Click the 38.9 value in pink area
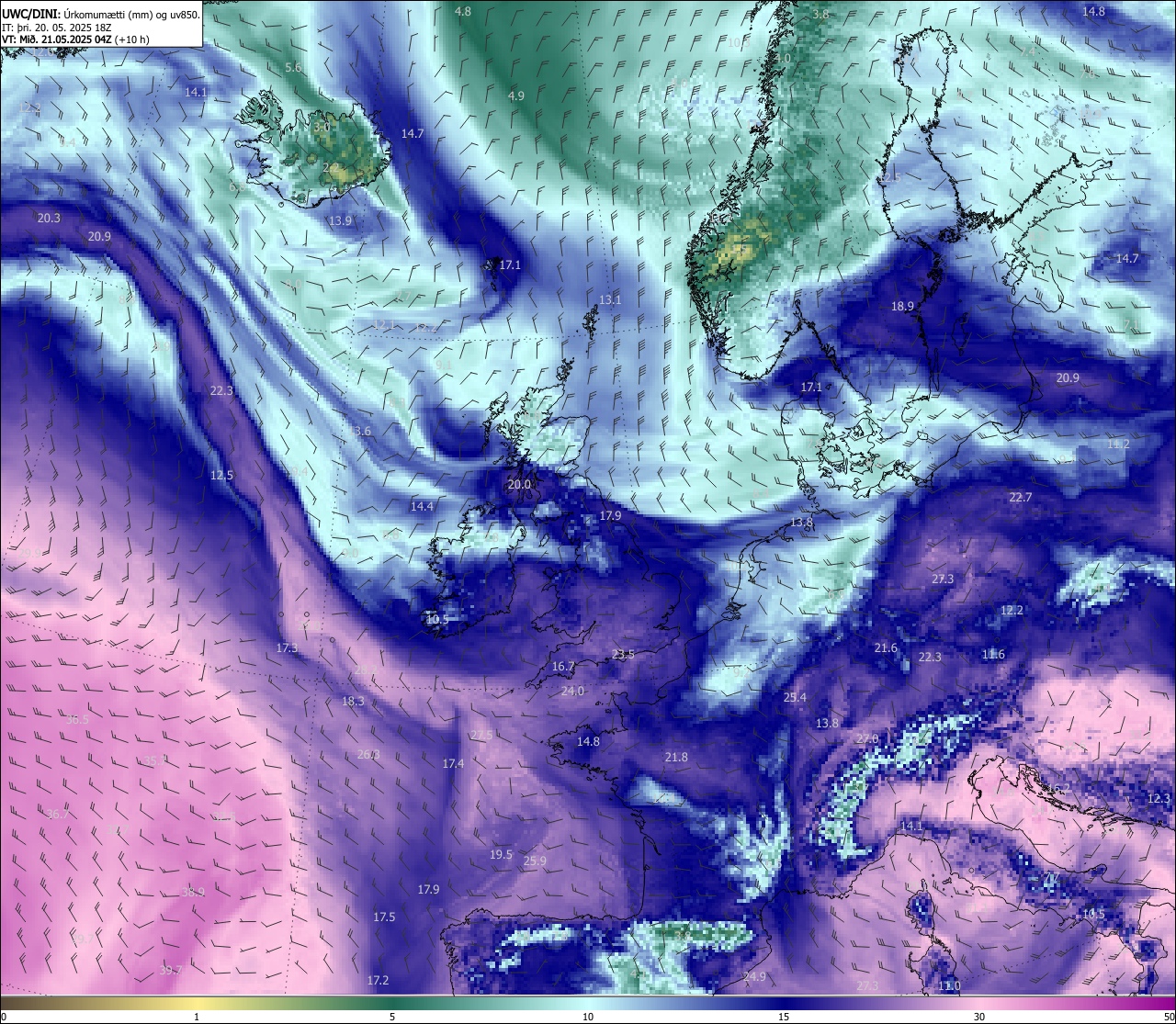Viewport: 1176px width, 1024px height. coord(193,892)
